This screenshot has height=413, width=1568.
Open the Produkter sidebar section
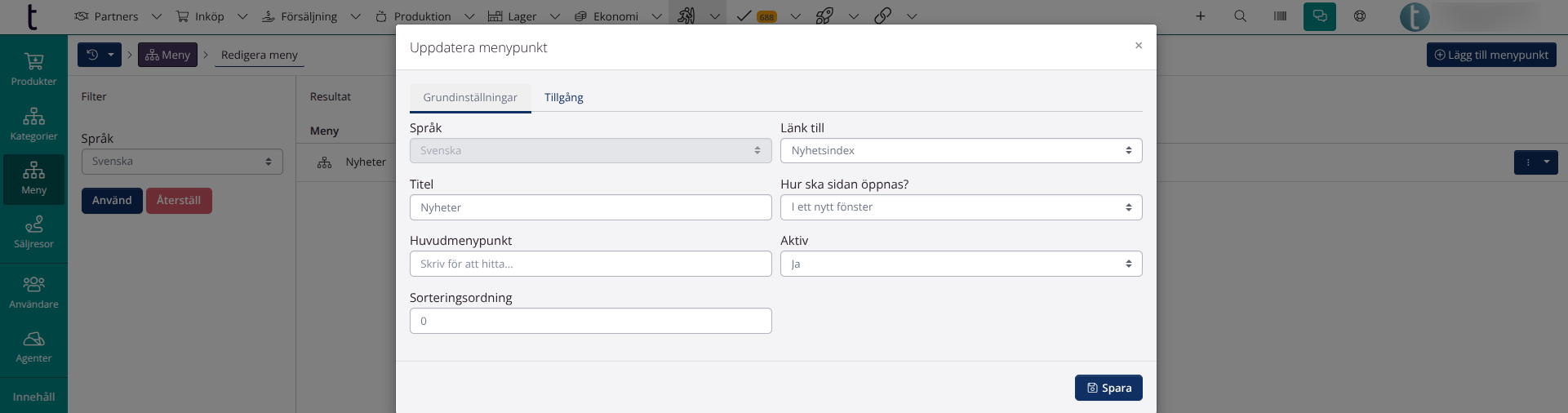point(33,69)
